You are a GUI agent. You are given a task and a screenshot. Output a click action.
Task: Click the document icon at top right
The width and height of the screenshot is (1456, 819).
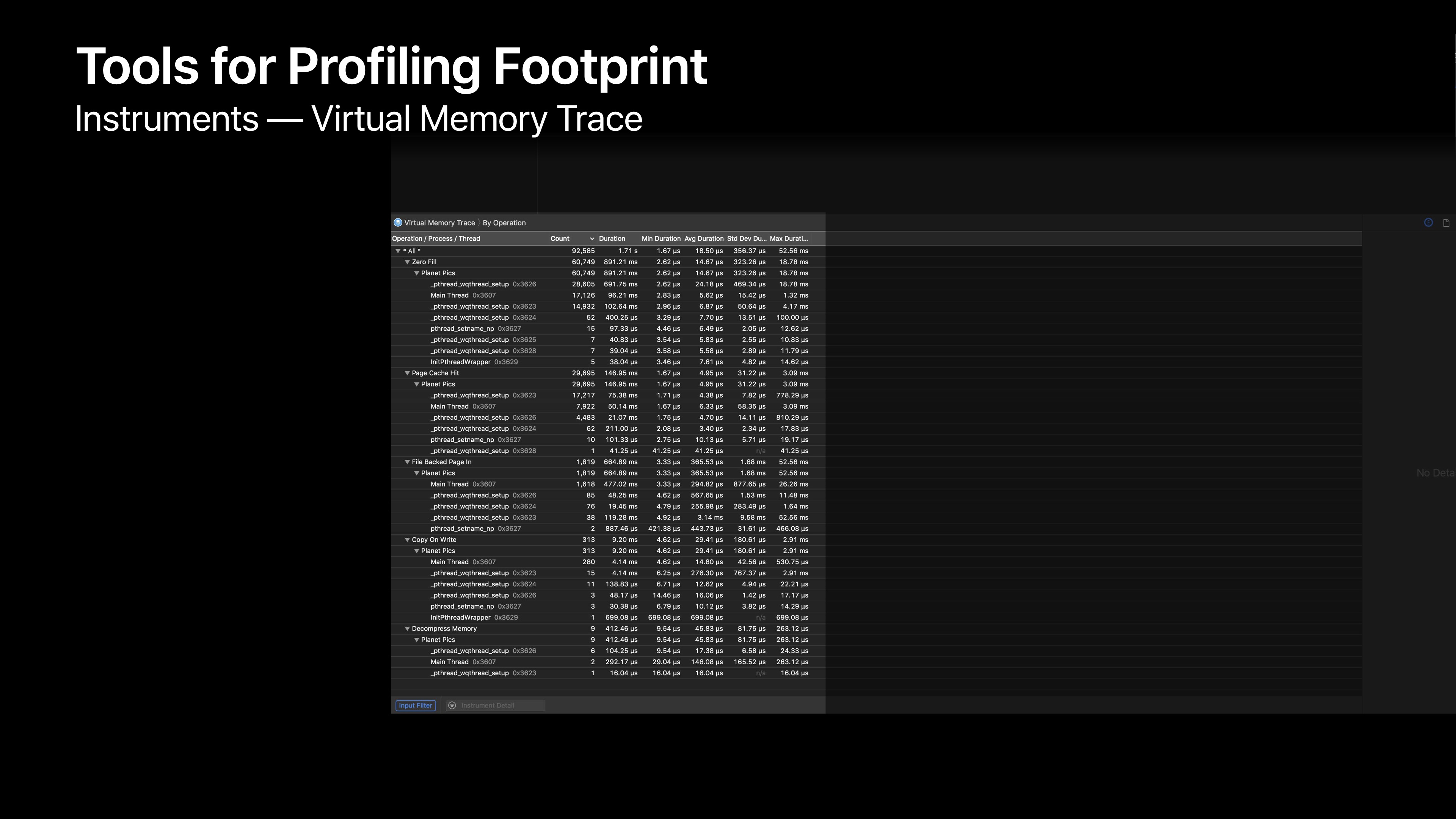pyautogui.click(x=1447, y=223)
